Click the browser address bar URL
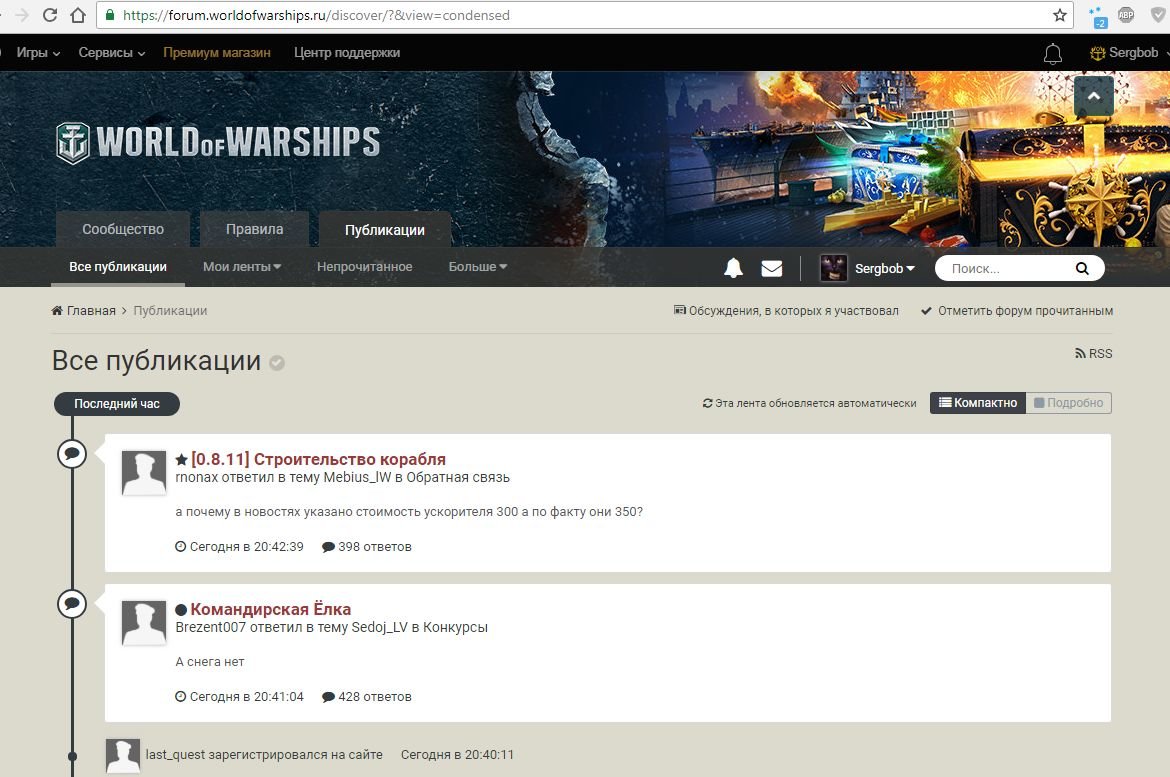1170x777 pixels. (316, 15)
